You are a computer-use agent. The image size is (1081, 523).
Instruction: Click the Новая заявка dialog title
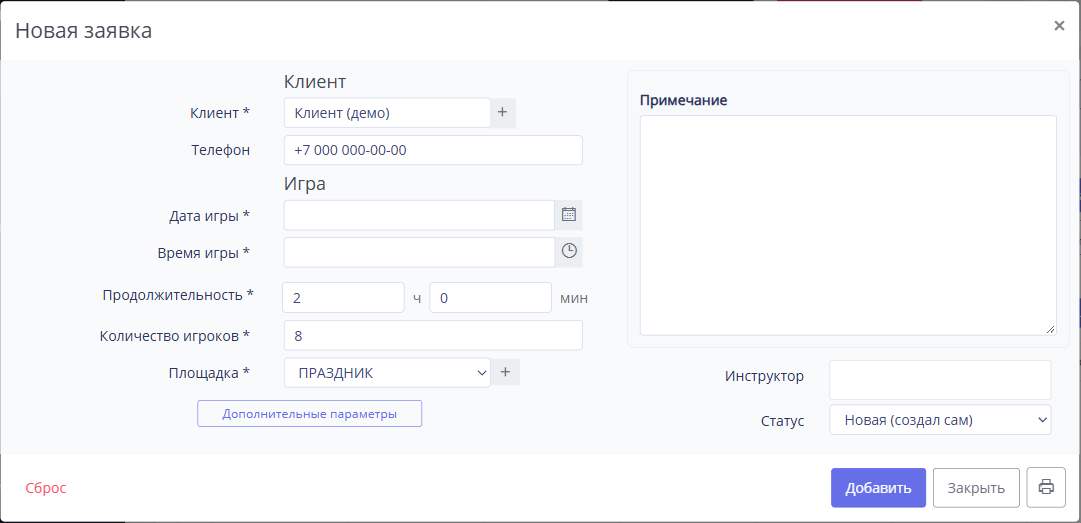(x=83, y=31)
